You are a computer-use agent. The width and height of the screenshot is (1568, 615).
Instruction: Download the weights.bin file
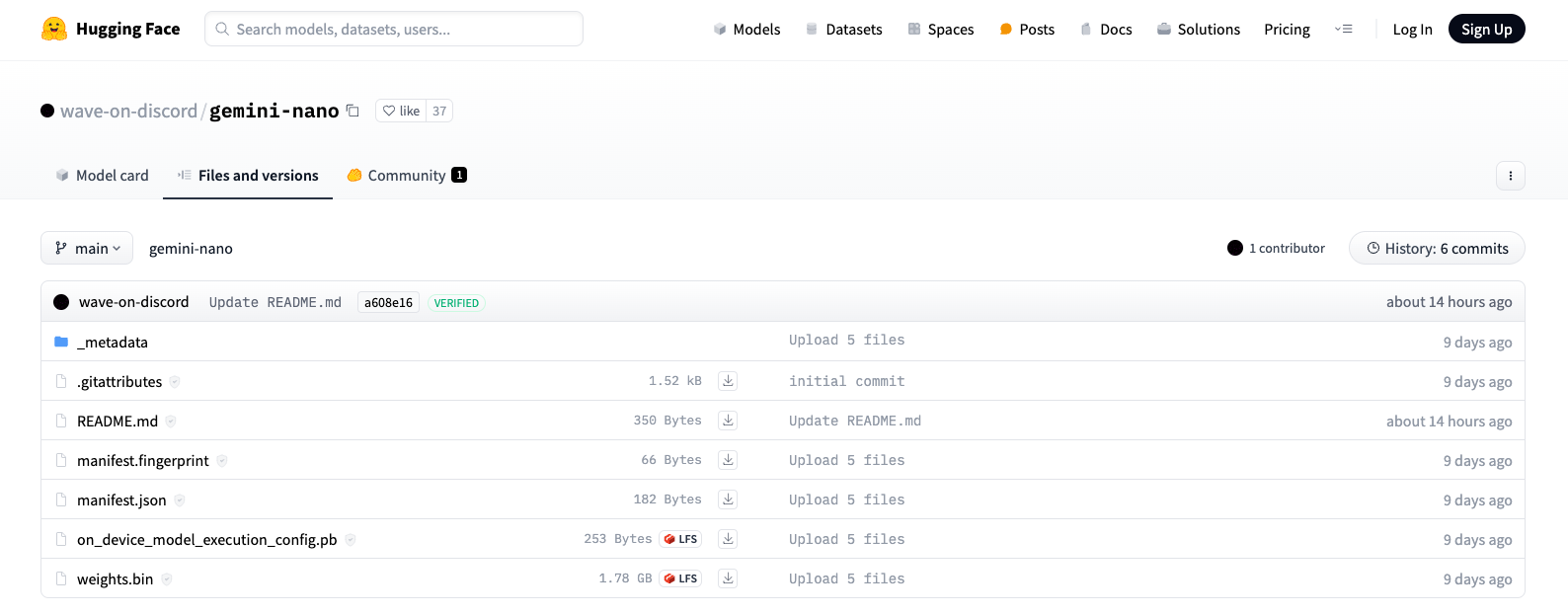pyautogui.click(x=728, y=578)
